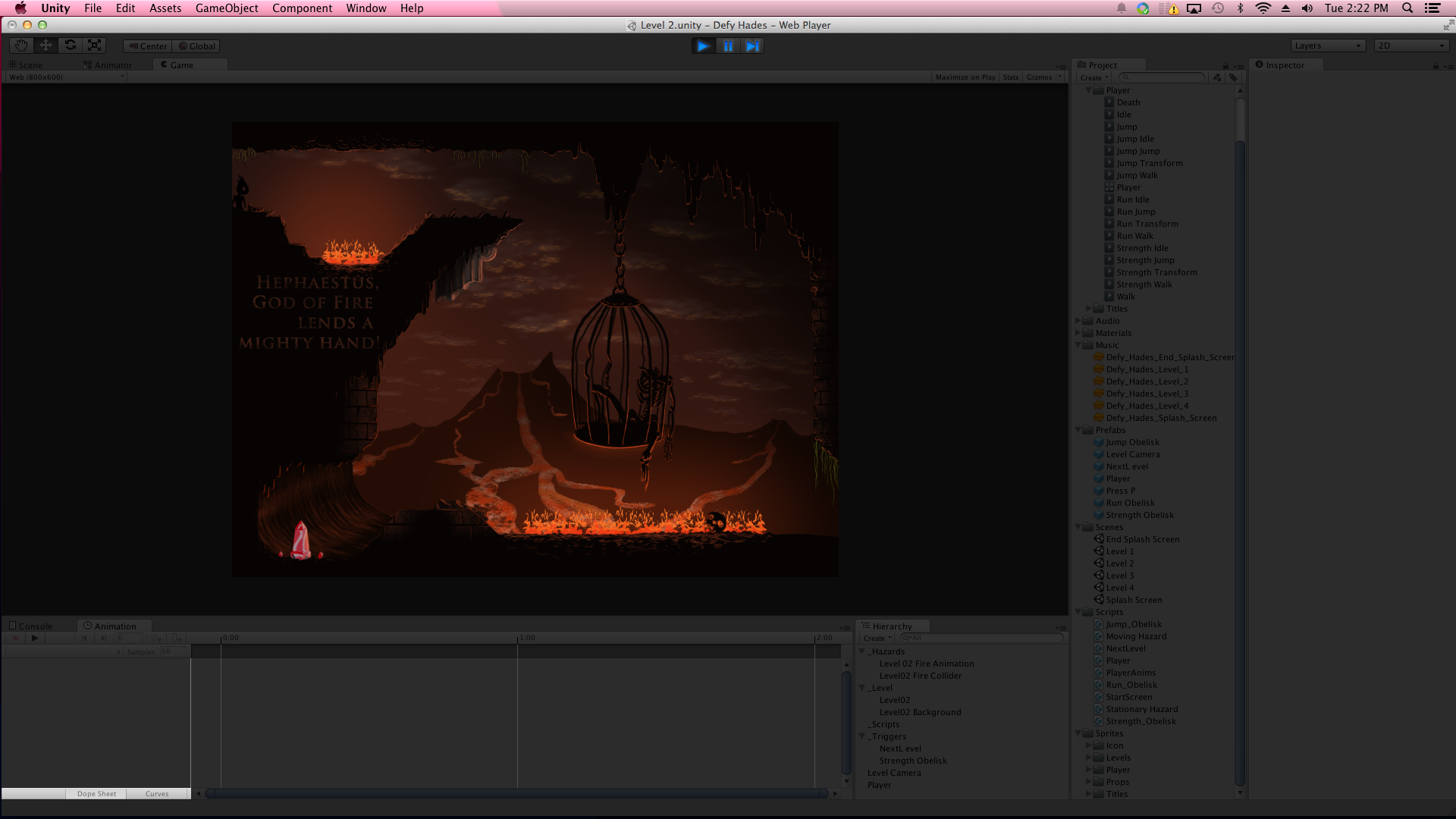This screenshot has height=819, width=1456.
Task: Click Search by Type icon in Project
Action: 1217,77
